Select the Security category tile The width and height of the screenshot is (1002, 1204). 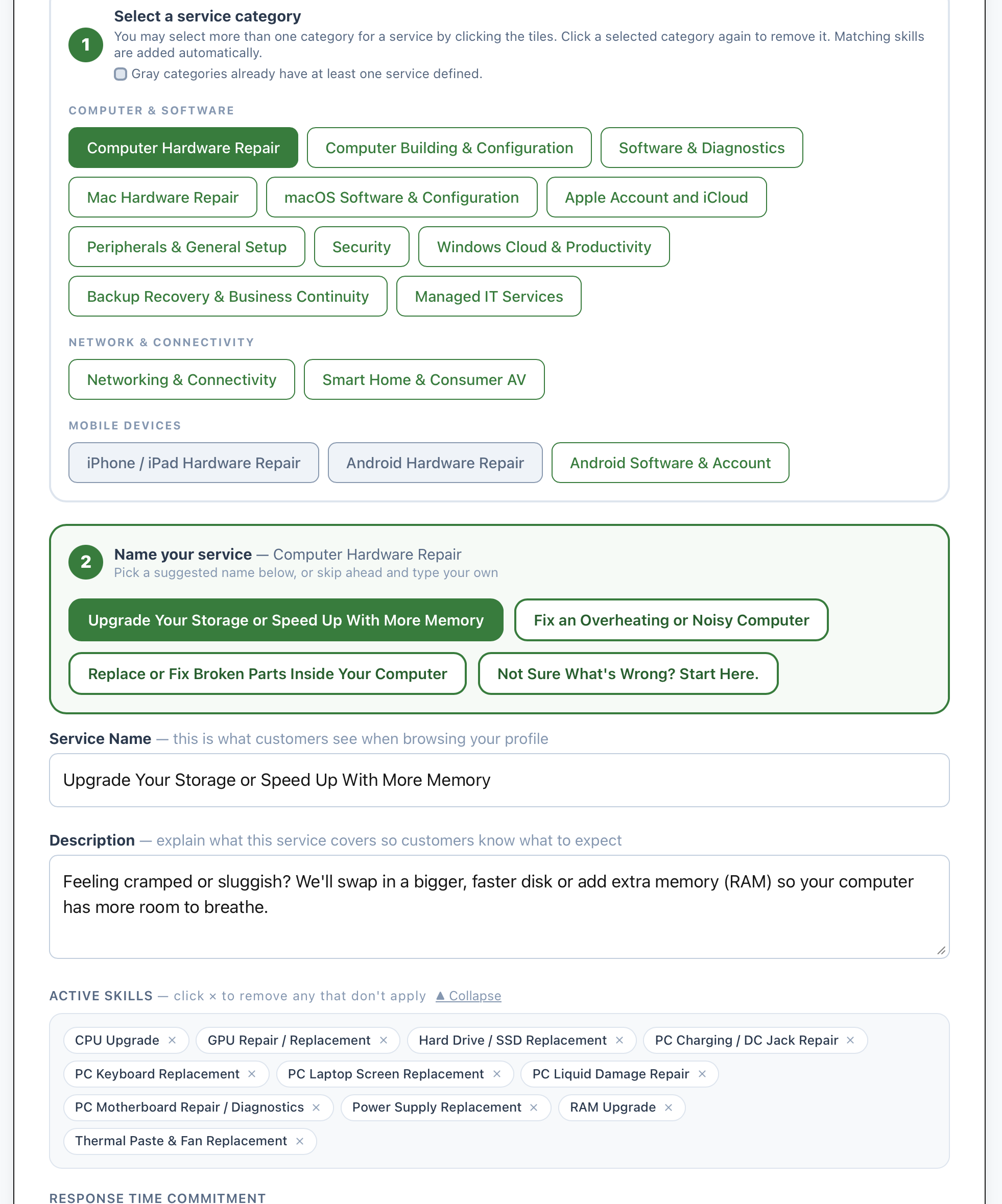362,247
